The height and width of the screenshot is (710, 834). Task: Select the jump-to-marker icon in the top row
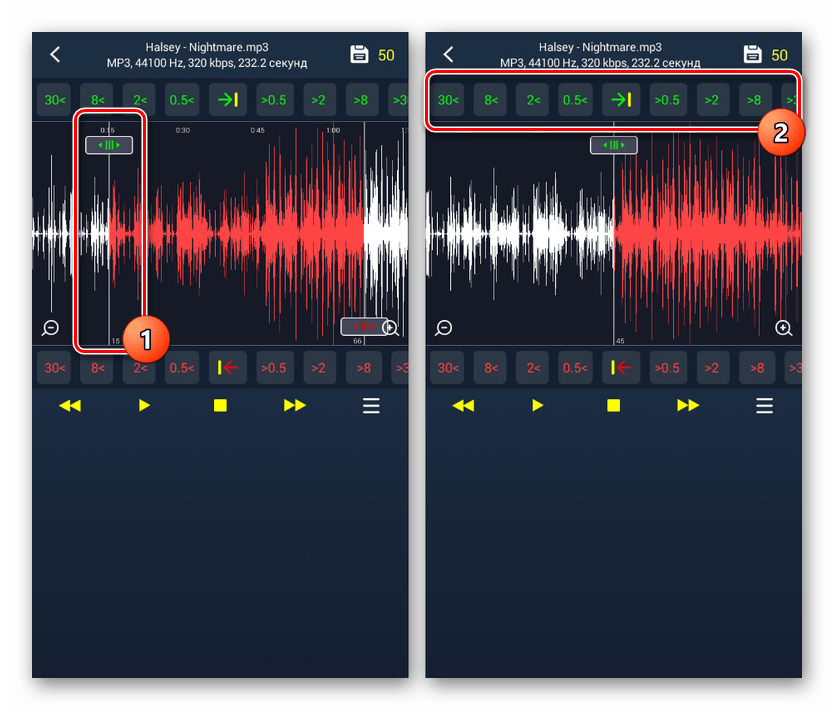[x=227, y=99]
